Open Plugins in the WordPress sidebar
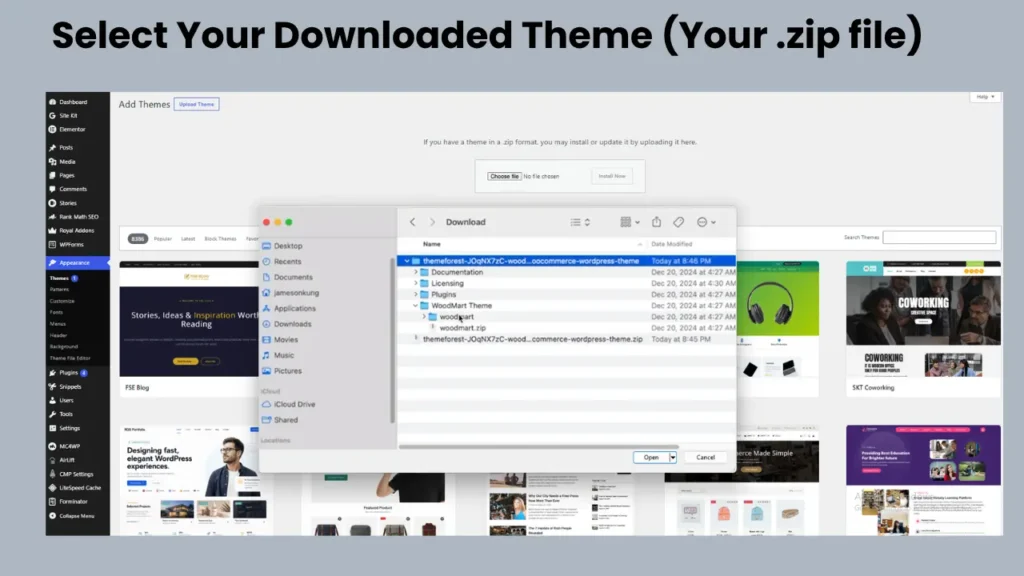This screenshot has width=1024, height=576. pos(69,373)
